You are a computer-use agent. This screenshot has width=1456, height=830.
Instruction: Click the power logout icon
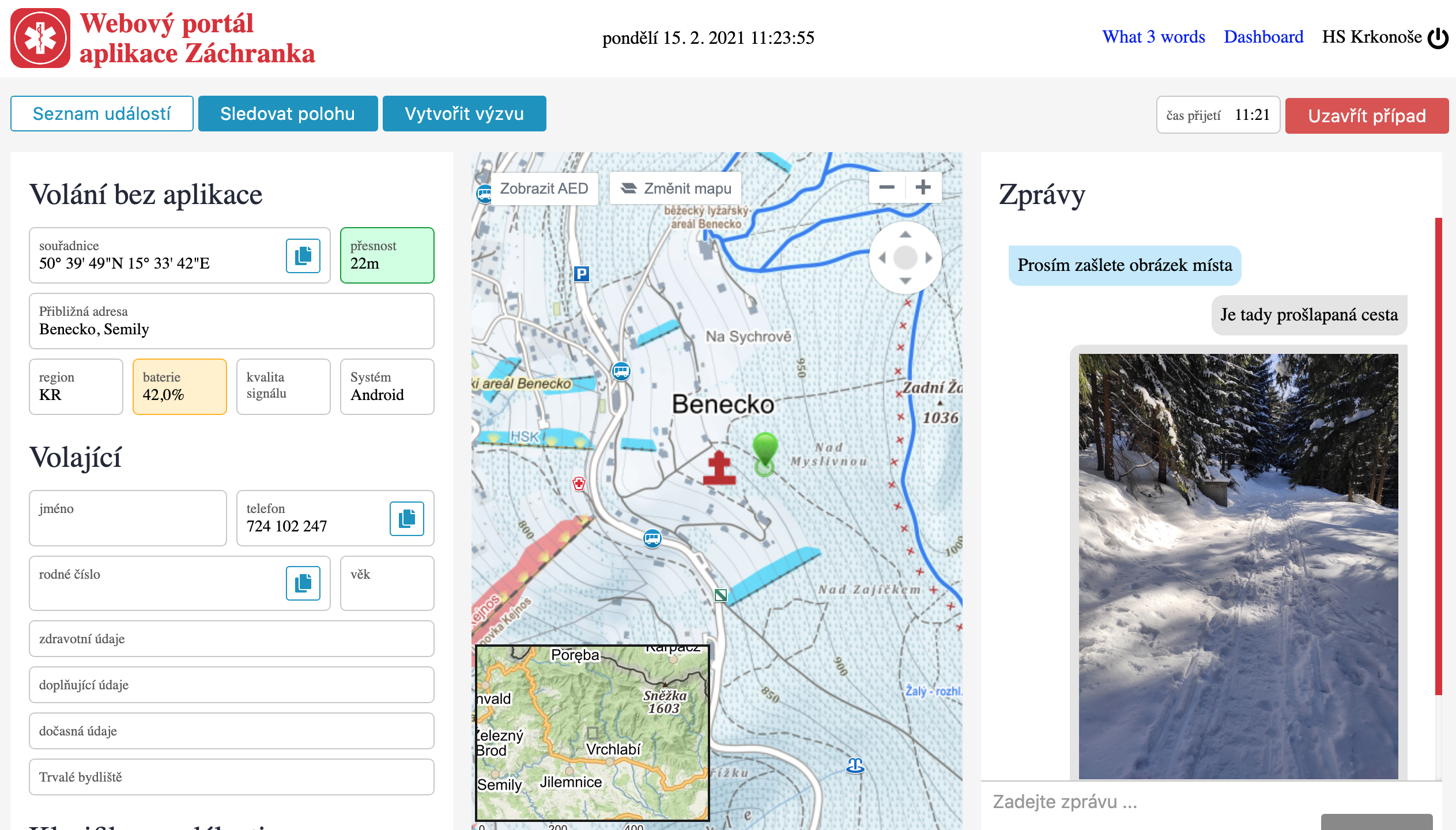(1438, 38)
